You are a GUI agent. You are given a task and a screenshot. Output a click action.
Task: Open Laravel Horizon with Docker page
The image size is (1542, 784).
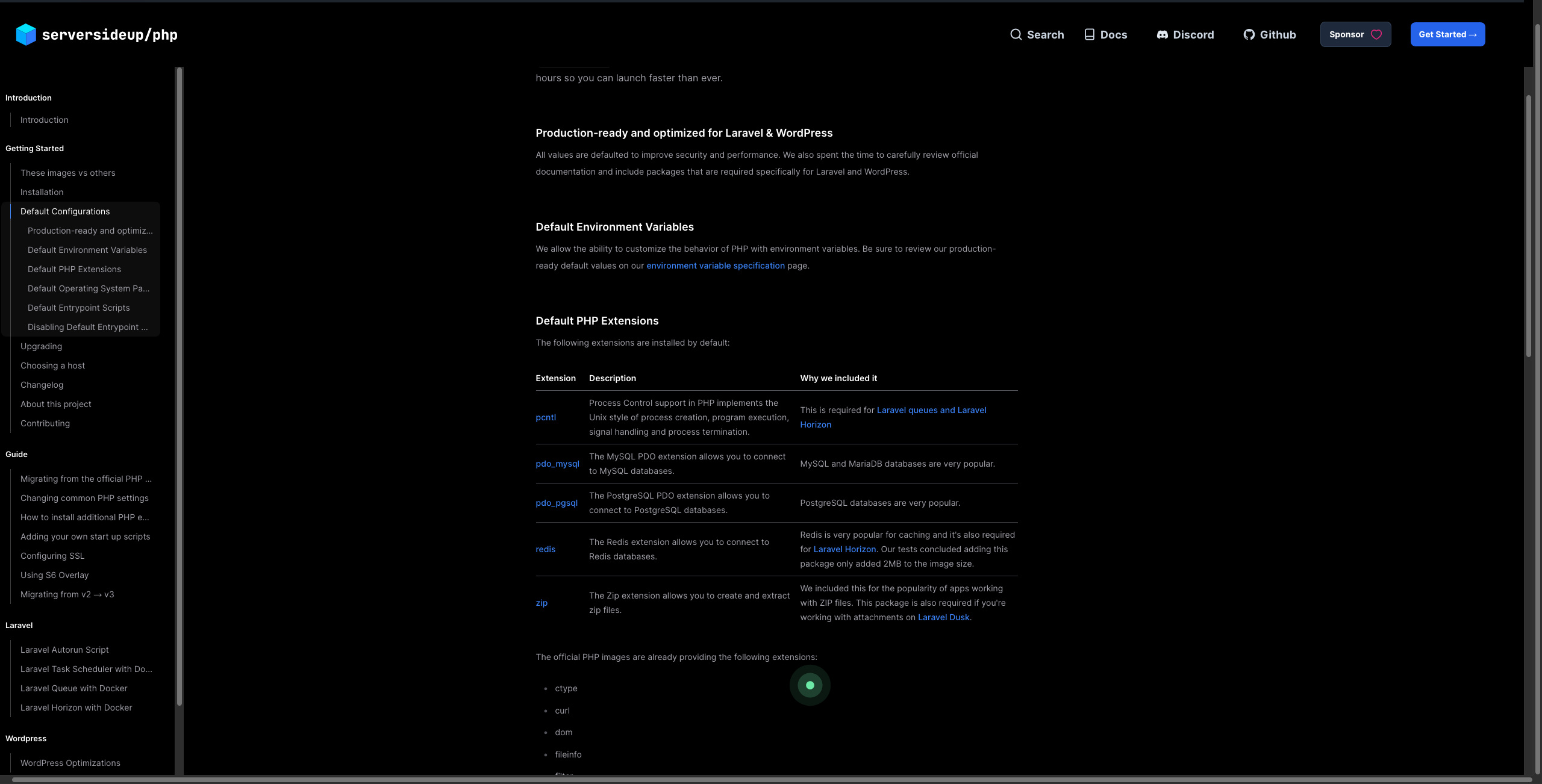click(76, 708)
